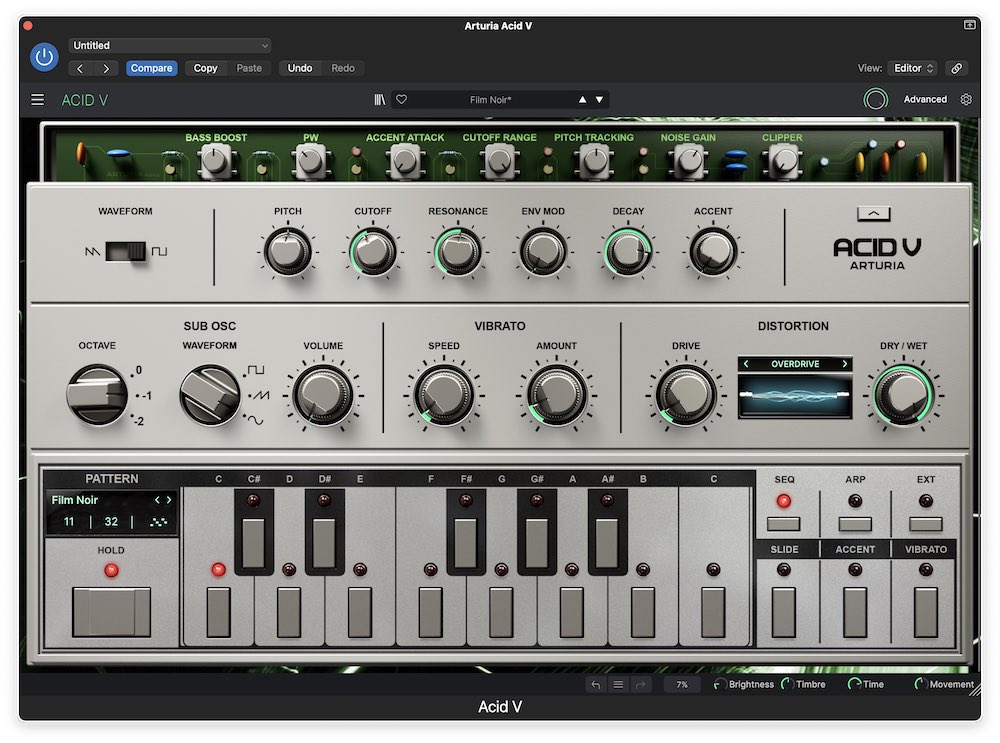Toggle the Accent step button
Image resolution: width=1000 pixels, height=743 pixels.
(855, 613)
